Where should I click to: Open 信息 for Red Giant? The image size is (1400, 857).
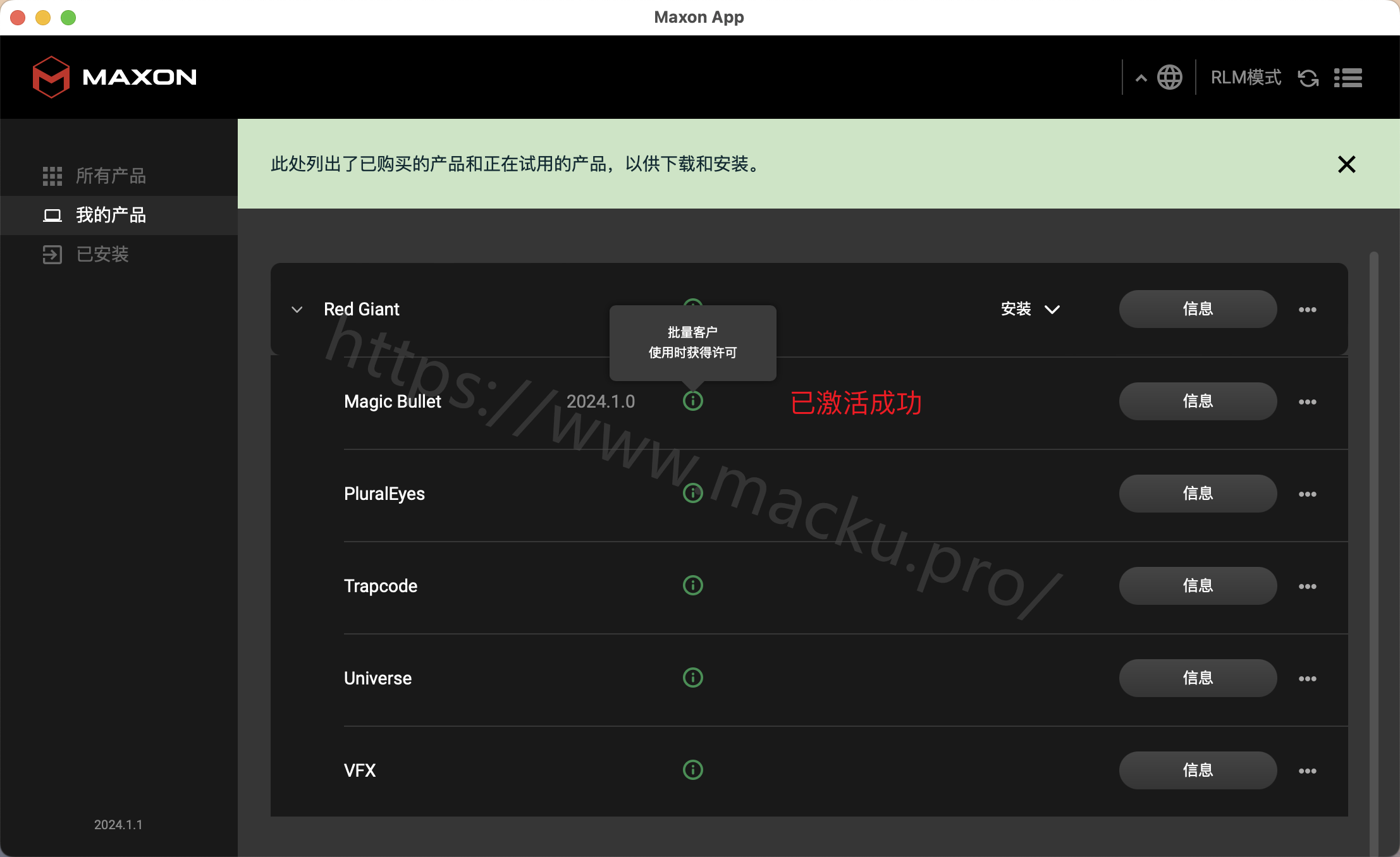coord(1198,309)
